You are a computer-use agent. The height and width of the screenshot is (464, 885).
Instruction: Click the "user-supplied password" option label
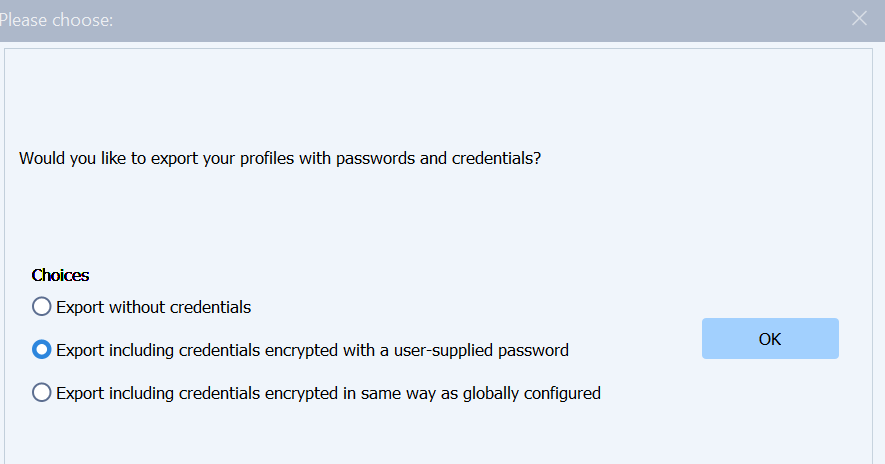point(312,350)
